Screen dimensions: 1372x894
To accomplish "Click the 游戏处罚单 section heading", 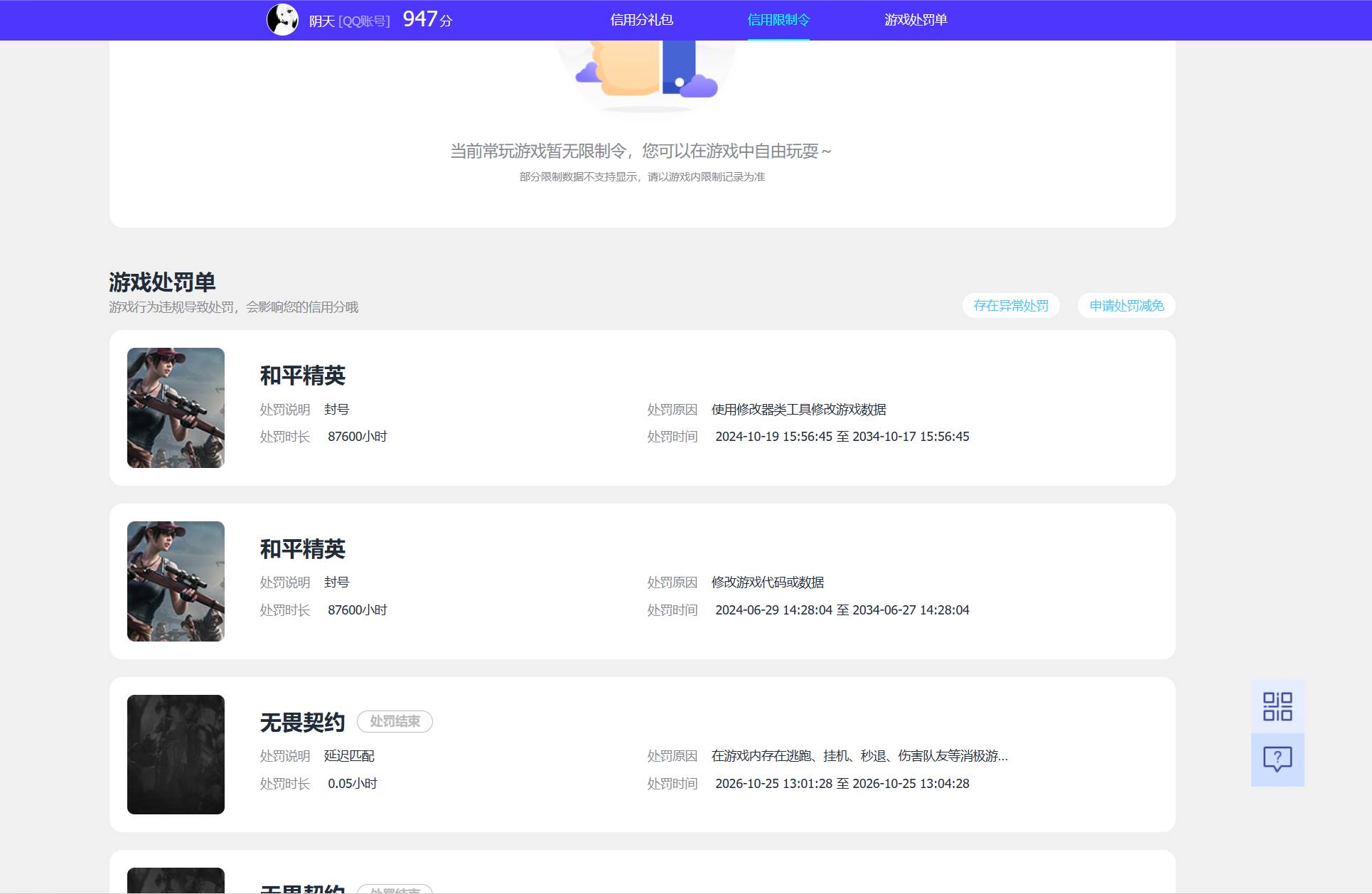I will click(x=162, y=282).
